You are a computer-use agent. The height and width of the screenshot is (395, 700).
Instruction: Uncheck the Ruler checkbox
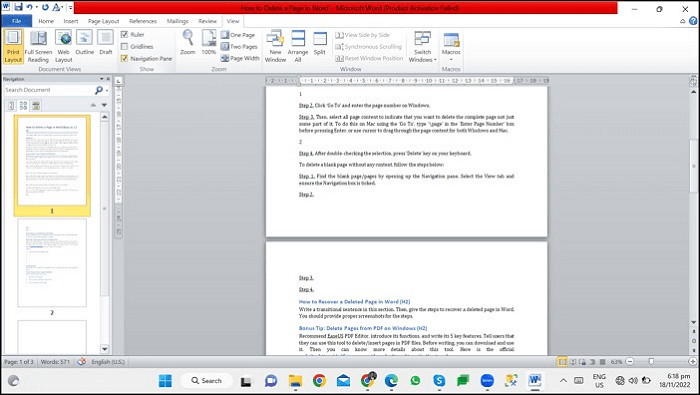point(125,34)
